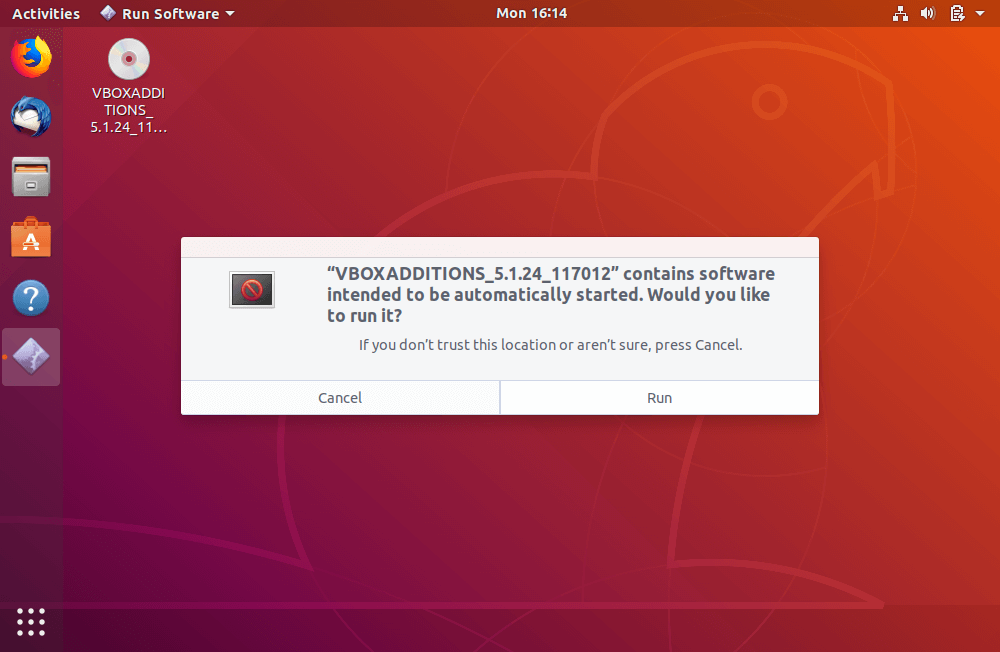Click the network status icon
Image resolution: width=1000 pixels, height=652 pixels.
[900, 13]
